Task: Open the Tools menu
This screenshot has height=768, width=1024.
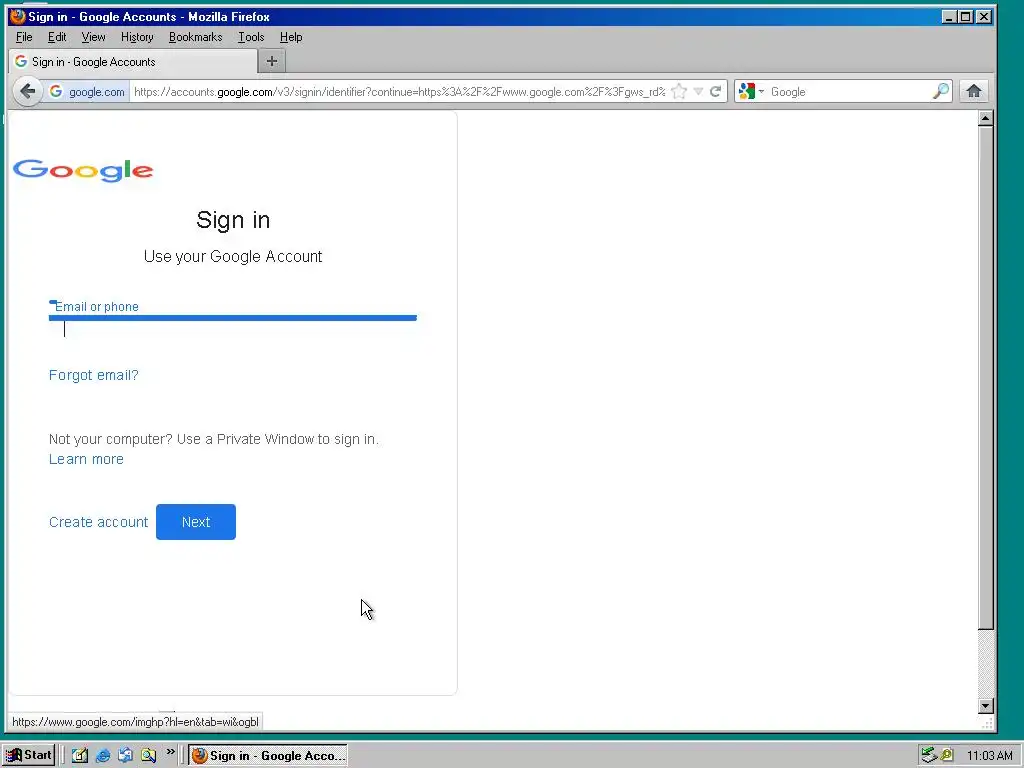Action: coord(251,37)
